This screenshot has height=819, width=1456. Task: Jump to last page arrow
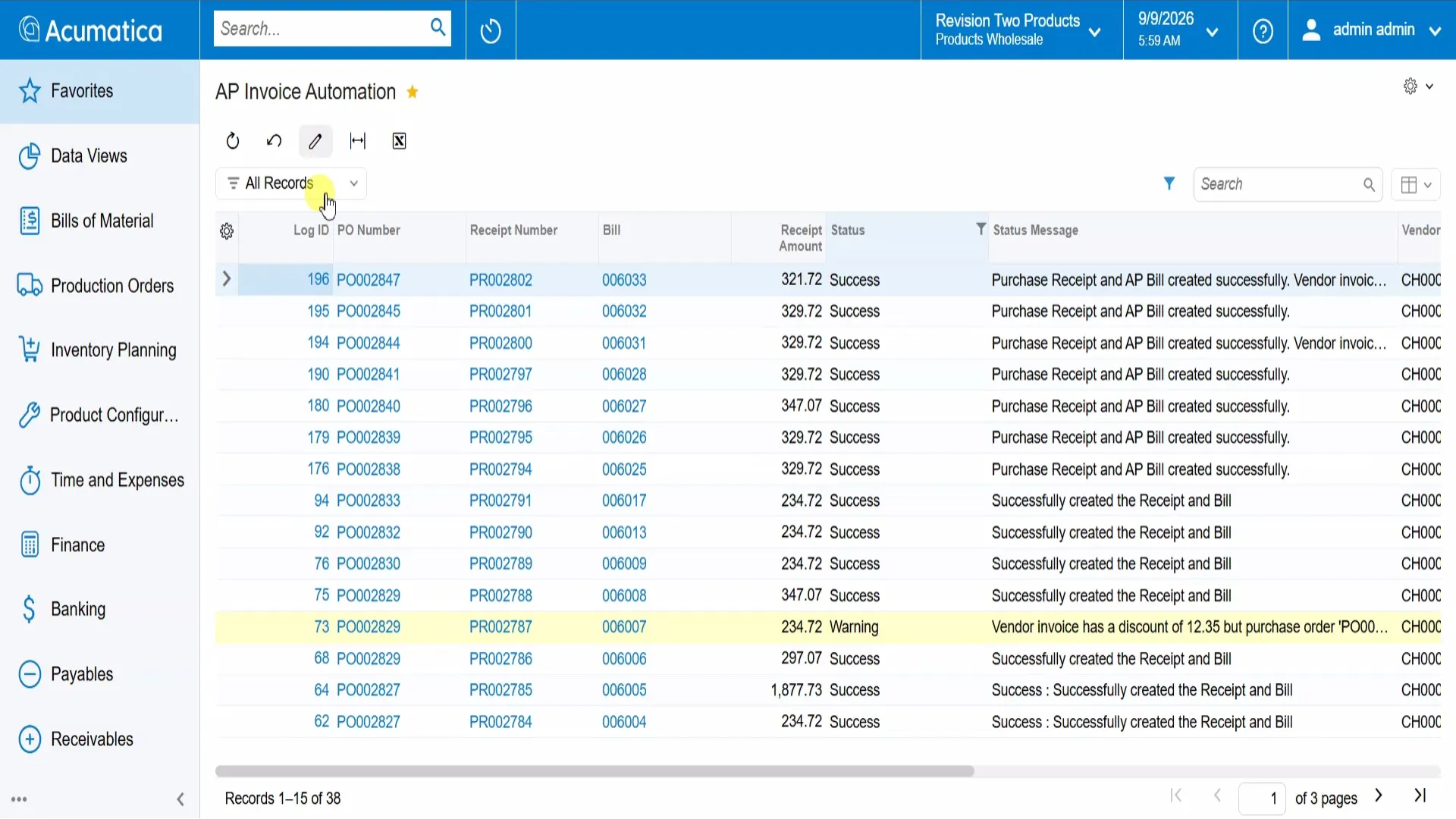point(1420,796)
